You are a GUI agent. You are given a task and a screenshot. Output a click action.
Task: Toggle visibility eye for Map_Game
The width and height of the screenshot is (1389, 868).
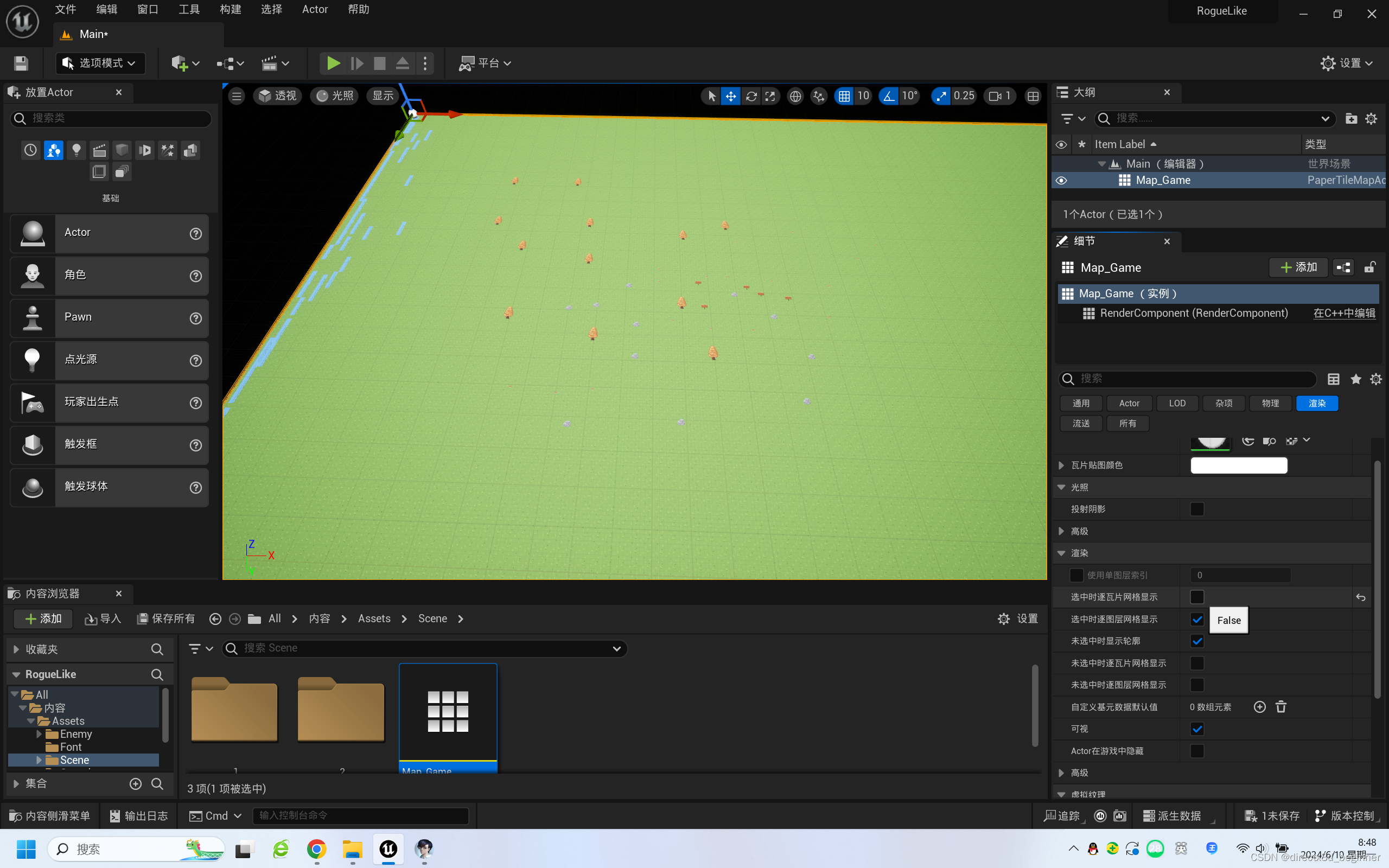(x=1061, y=180)
